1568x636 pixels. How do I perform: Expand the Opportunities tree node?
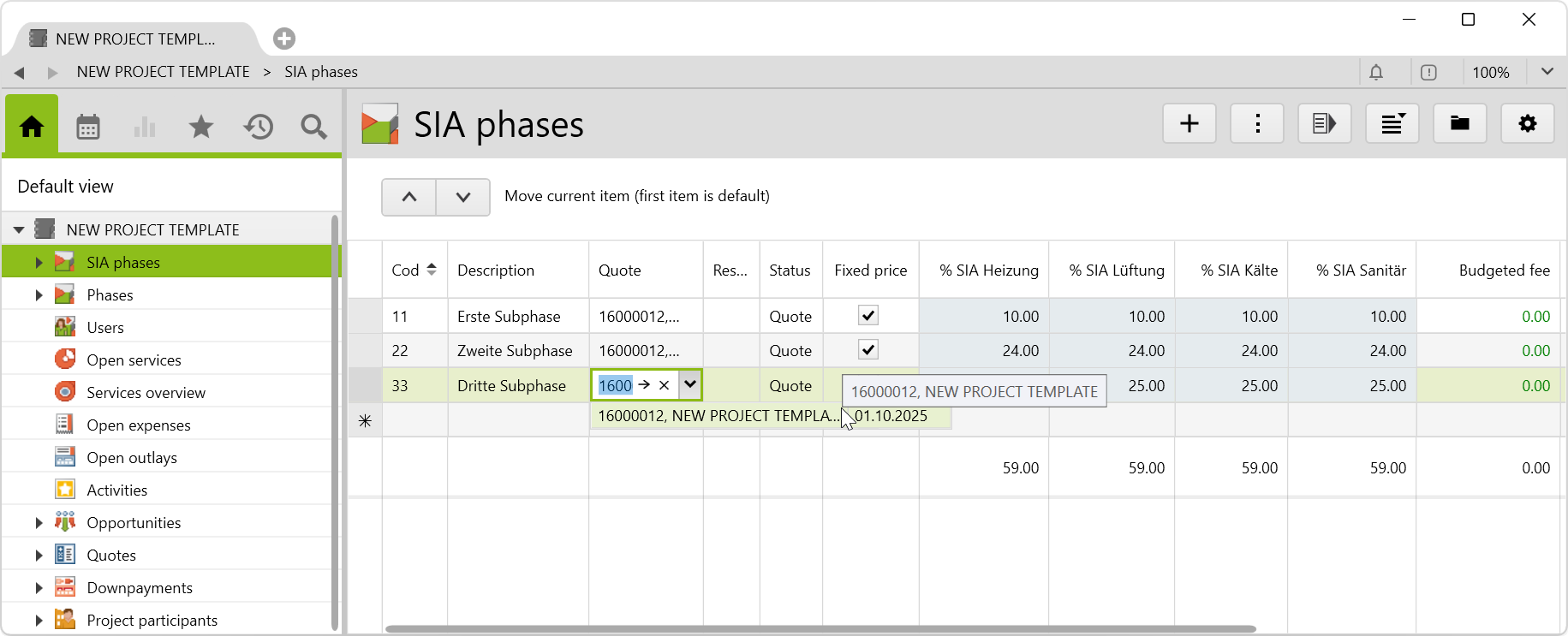39,523
